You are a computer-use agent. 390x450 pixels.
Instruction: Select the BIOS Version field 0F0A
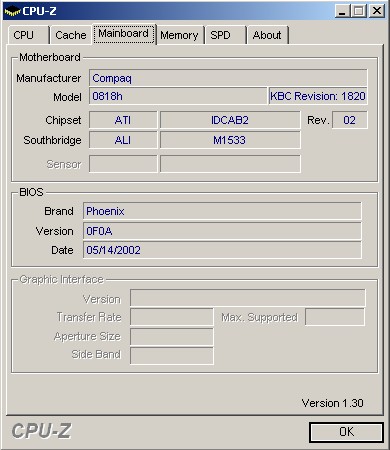(x=222, y=231)
